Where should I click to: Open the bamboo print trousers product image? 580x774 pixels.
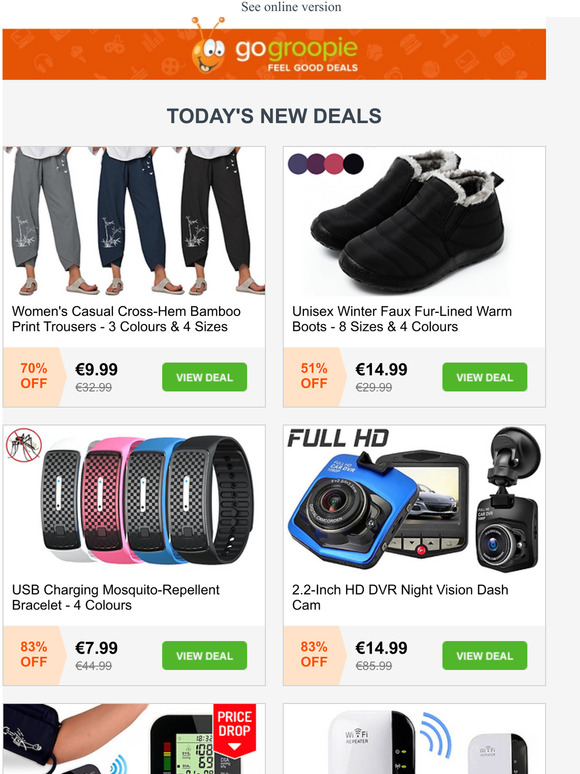click(x=134, y=221)
